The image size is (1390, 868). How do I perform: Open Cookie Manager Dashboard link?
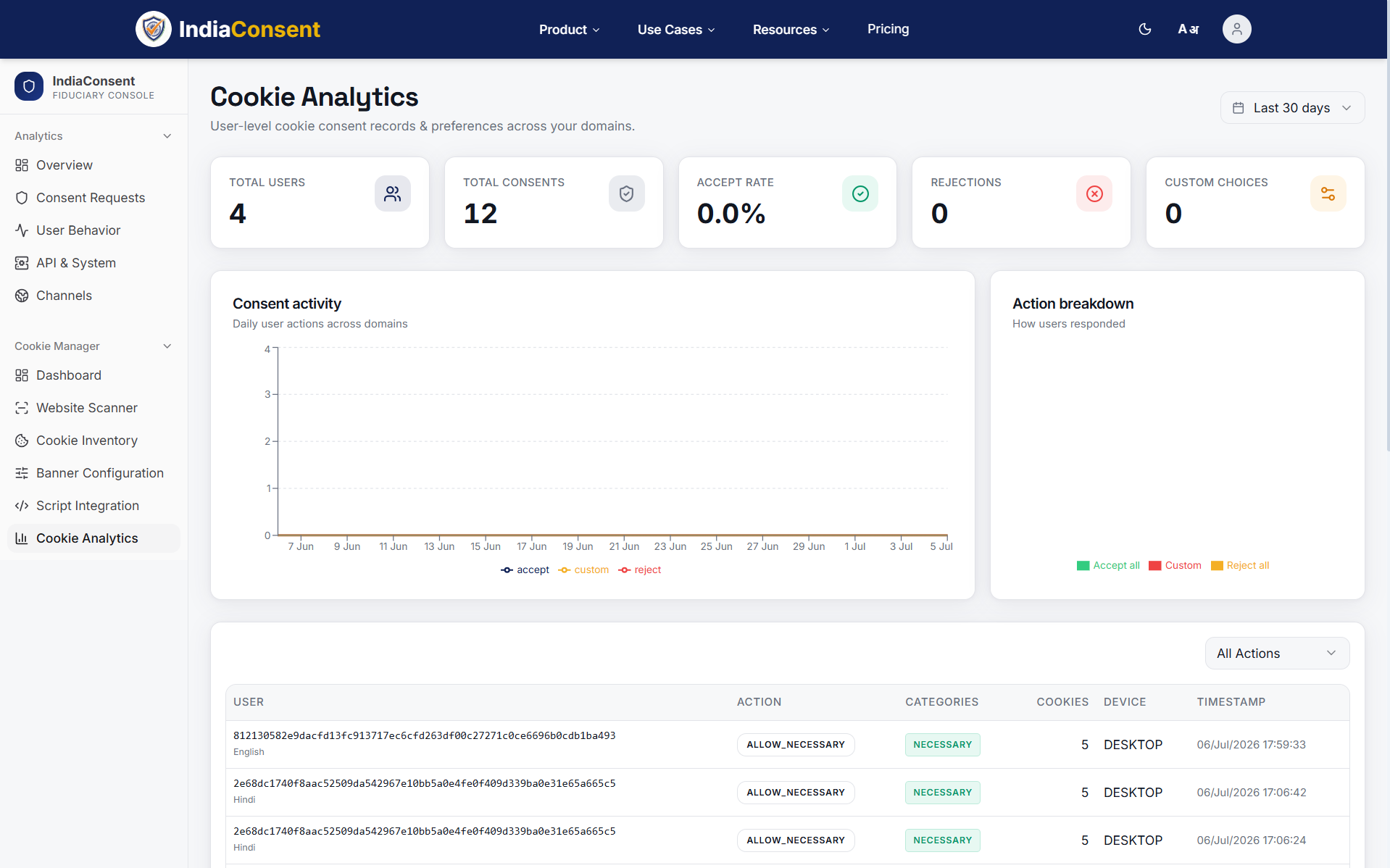[x=93, y=375]
